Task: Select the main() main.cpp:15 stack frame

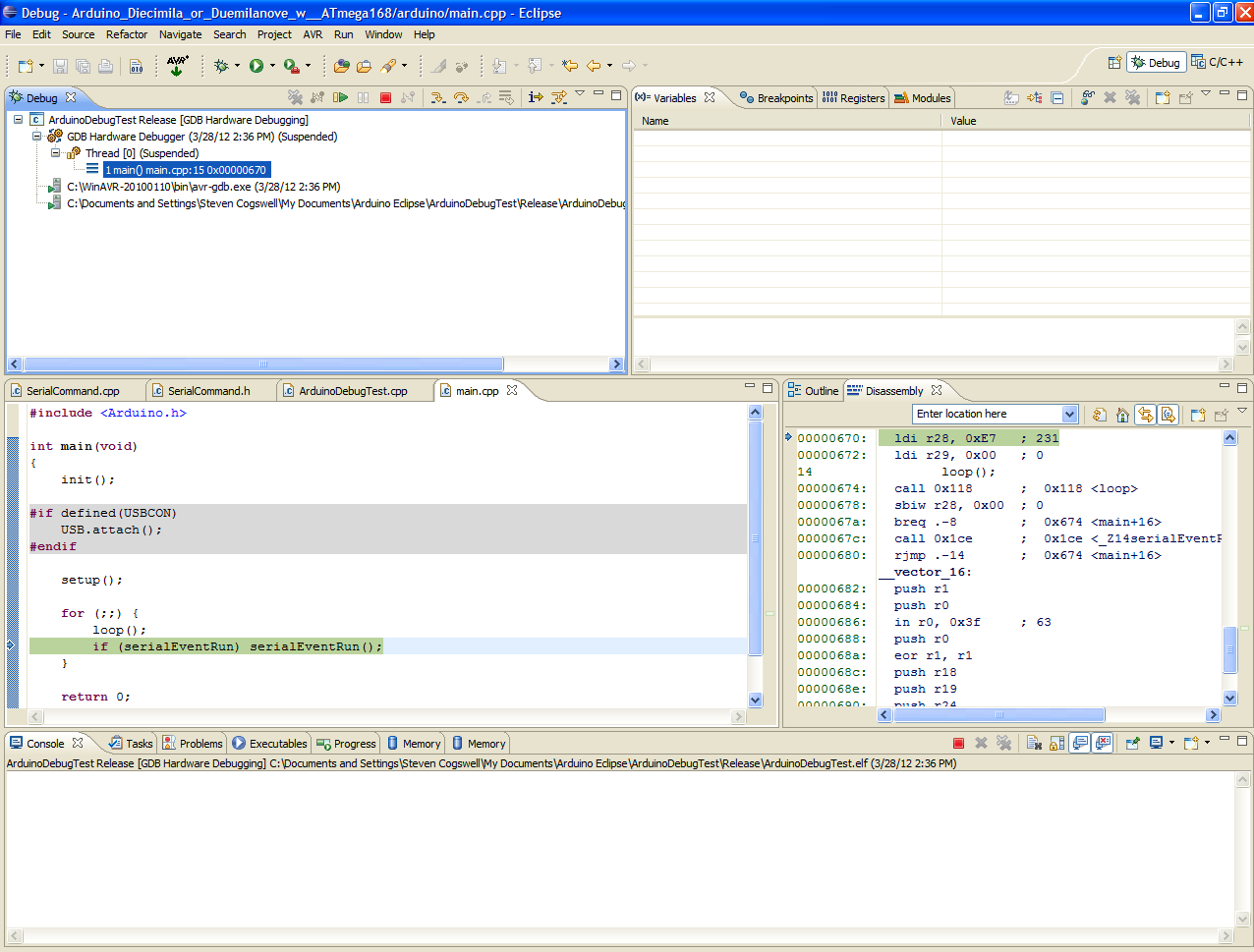Action: (x=185, y=170)
